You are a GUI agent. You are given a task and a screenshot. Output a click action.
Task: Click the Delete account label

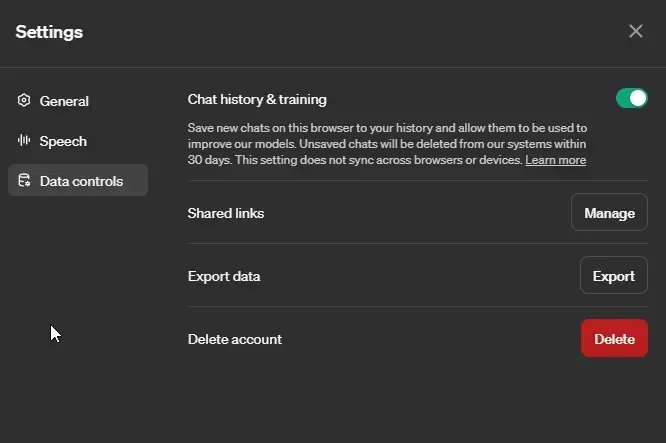pos(235,339)
